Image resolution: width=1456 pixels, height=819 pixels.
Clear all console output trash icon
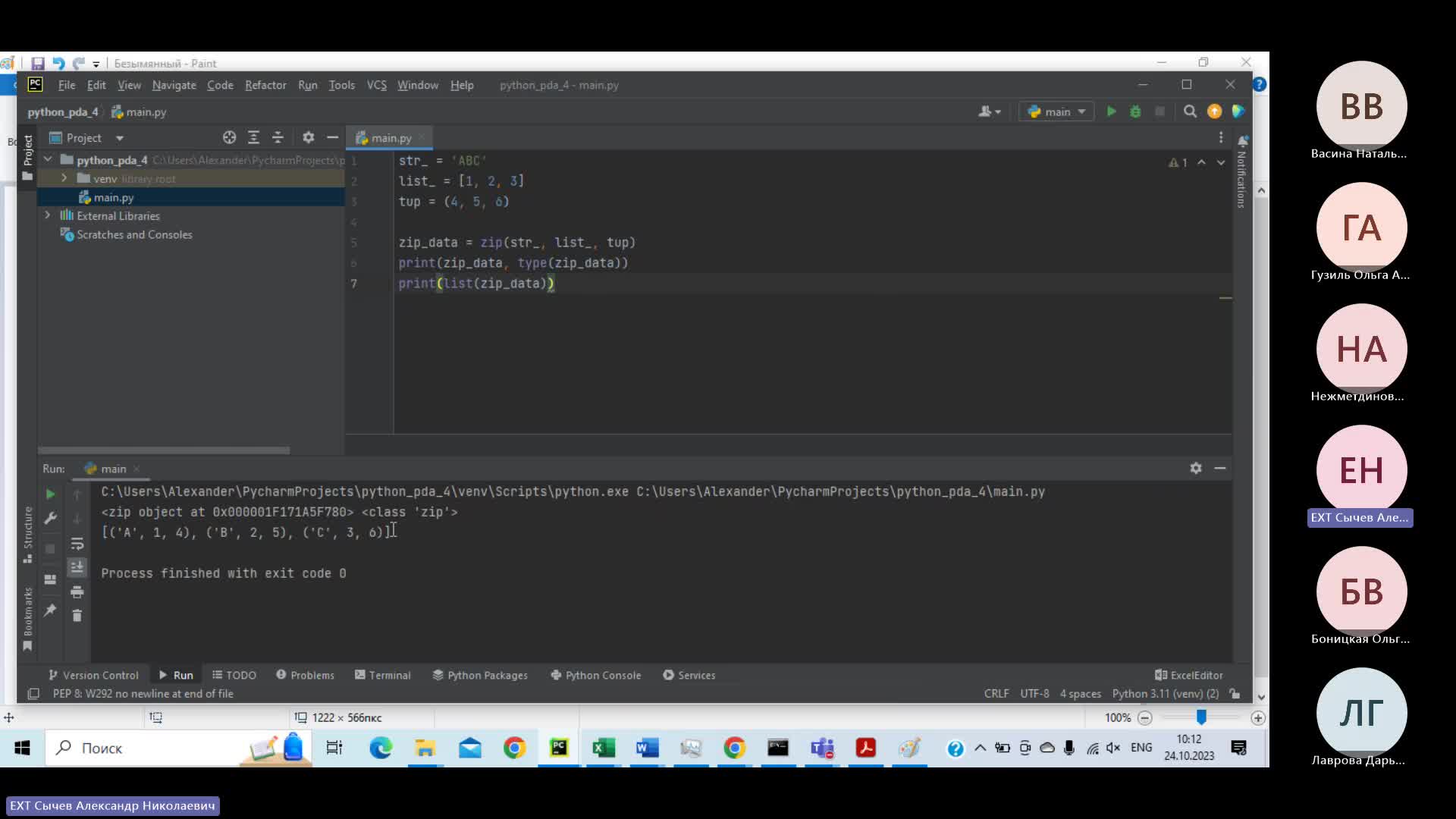click(77, 615)
